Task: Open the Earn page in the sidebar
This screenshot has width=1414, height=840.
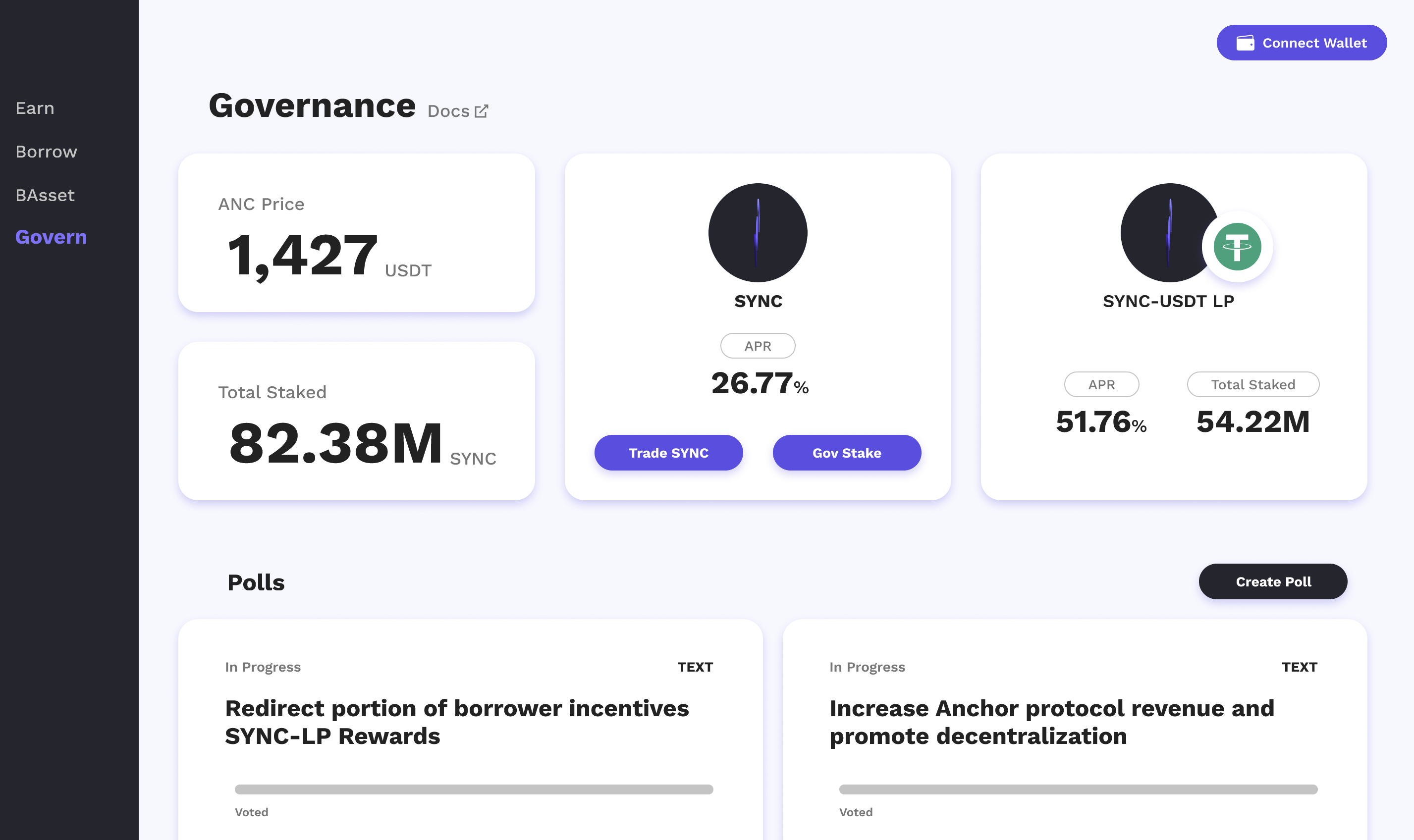Action: point(35,108)
